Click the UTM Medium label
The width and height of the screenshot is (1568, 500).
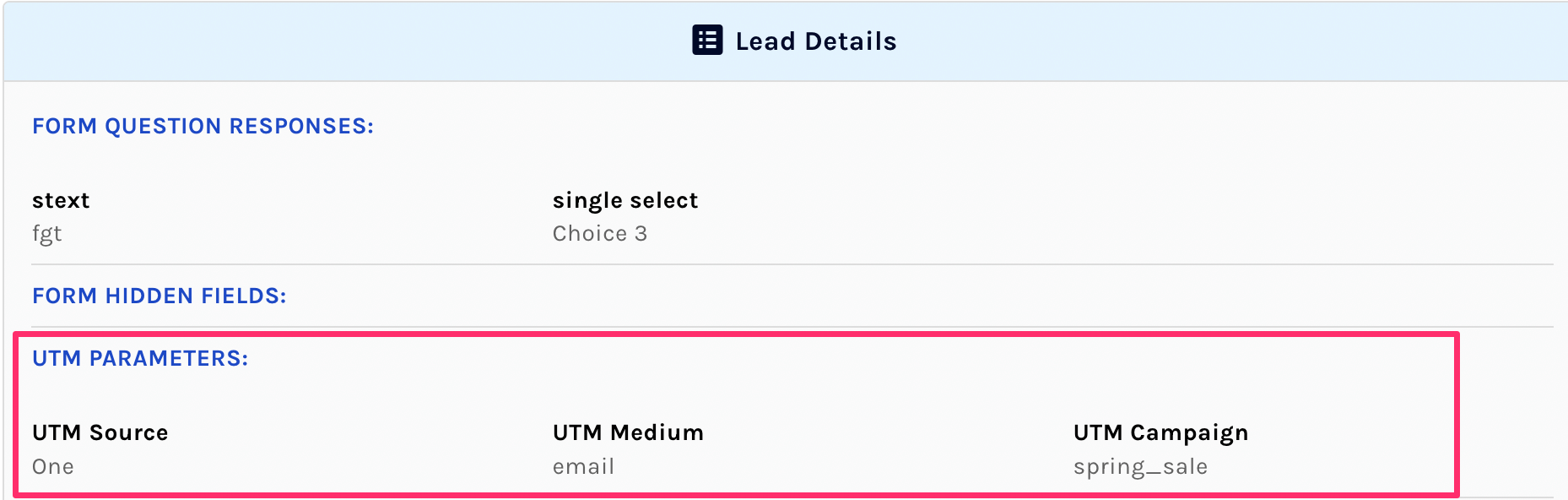pyautogui.click(x=628, y=432)
